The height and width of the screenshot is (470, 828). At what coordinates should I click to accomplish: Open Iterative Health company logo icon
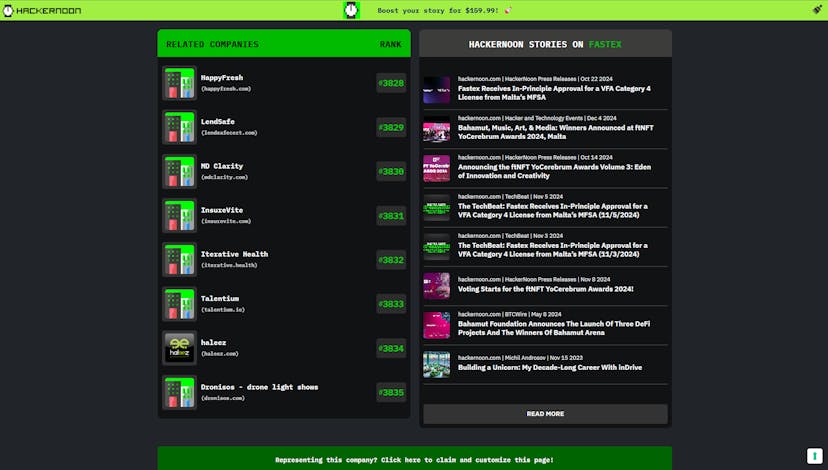(x=180, y=260)
